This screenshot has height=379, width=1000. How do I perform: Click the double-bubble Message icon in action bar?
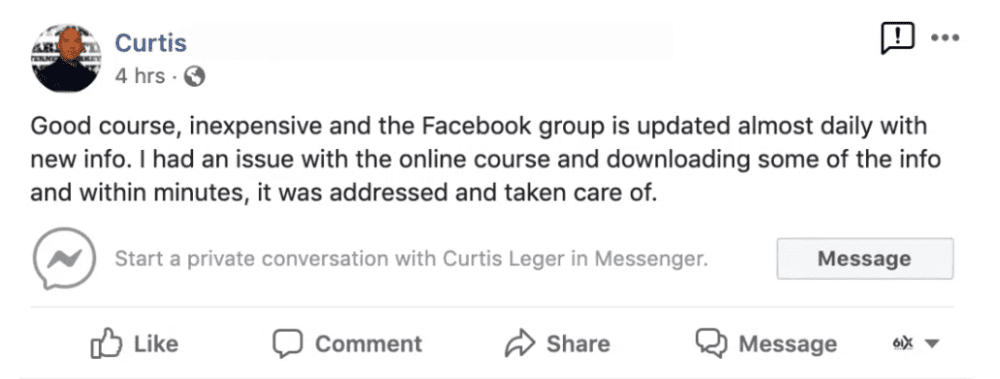pyautogui.click(x=711, y=343)
